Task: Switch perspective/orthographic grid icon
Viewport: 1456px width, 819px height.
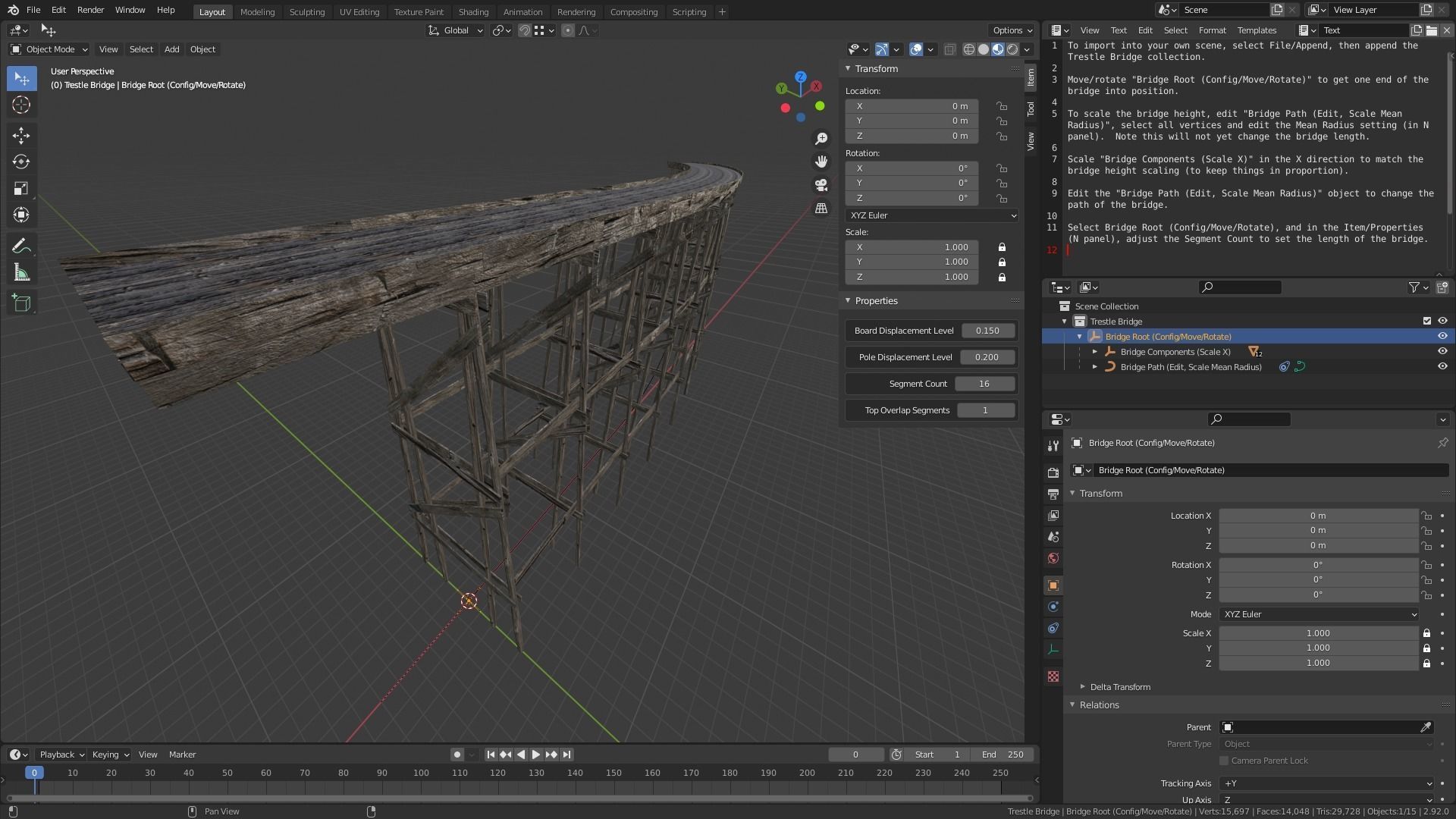Action: pos(821,208)
